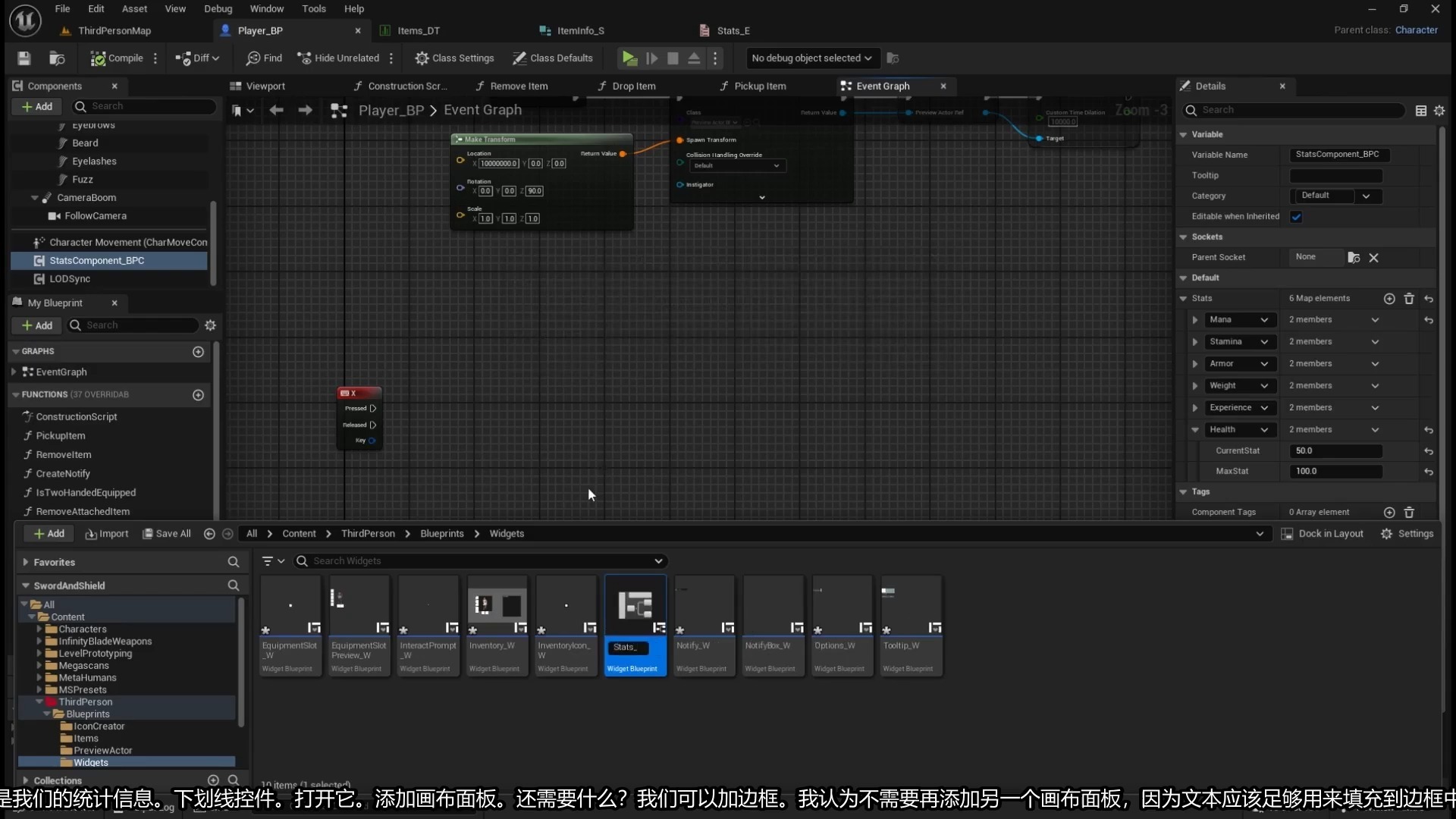
Task: Collapse the CameraBoom component
Action: click(x=35, y=197)
